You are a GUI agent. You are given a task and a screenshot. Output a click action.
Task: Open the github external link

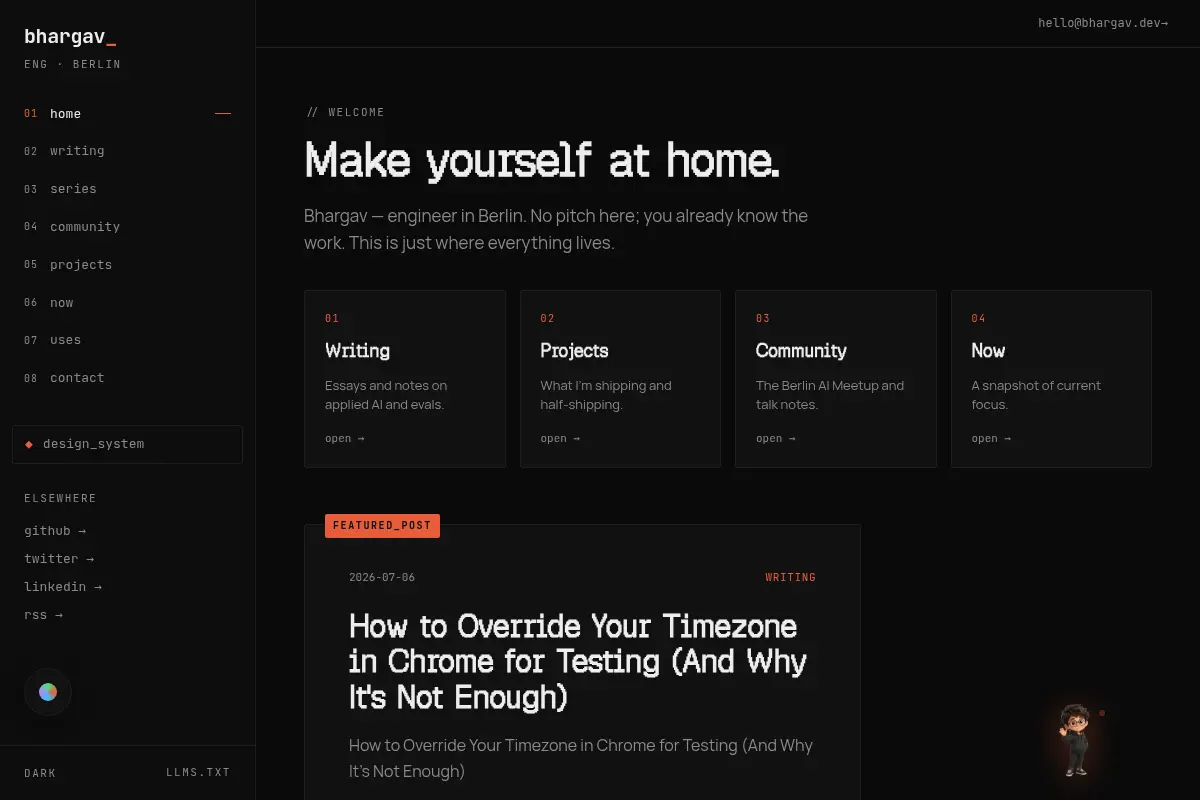[x=55, y=531]
